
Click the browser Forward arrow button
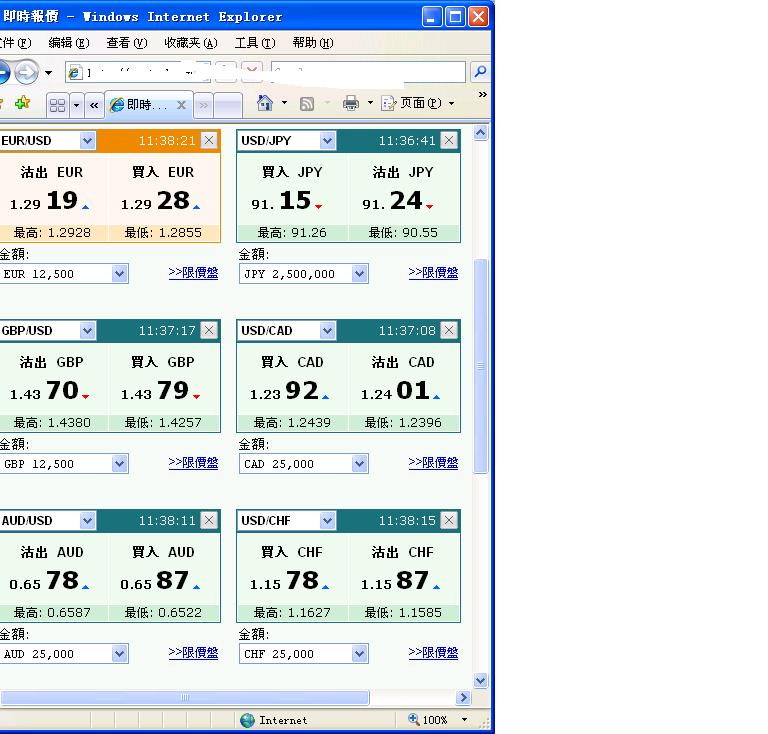[26, 72]
